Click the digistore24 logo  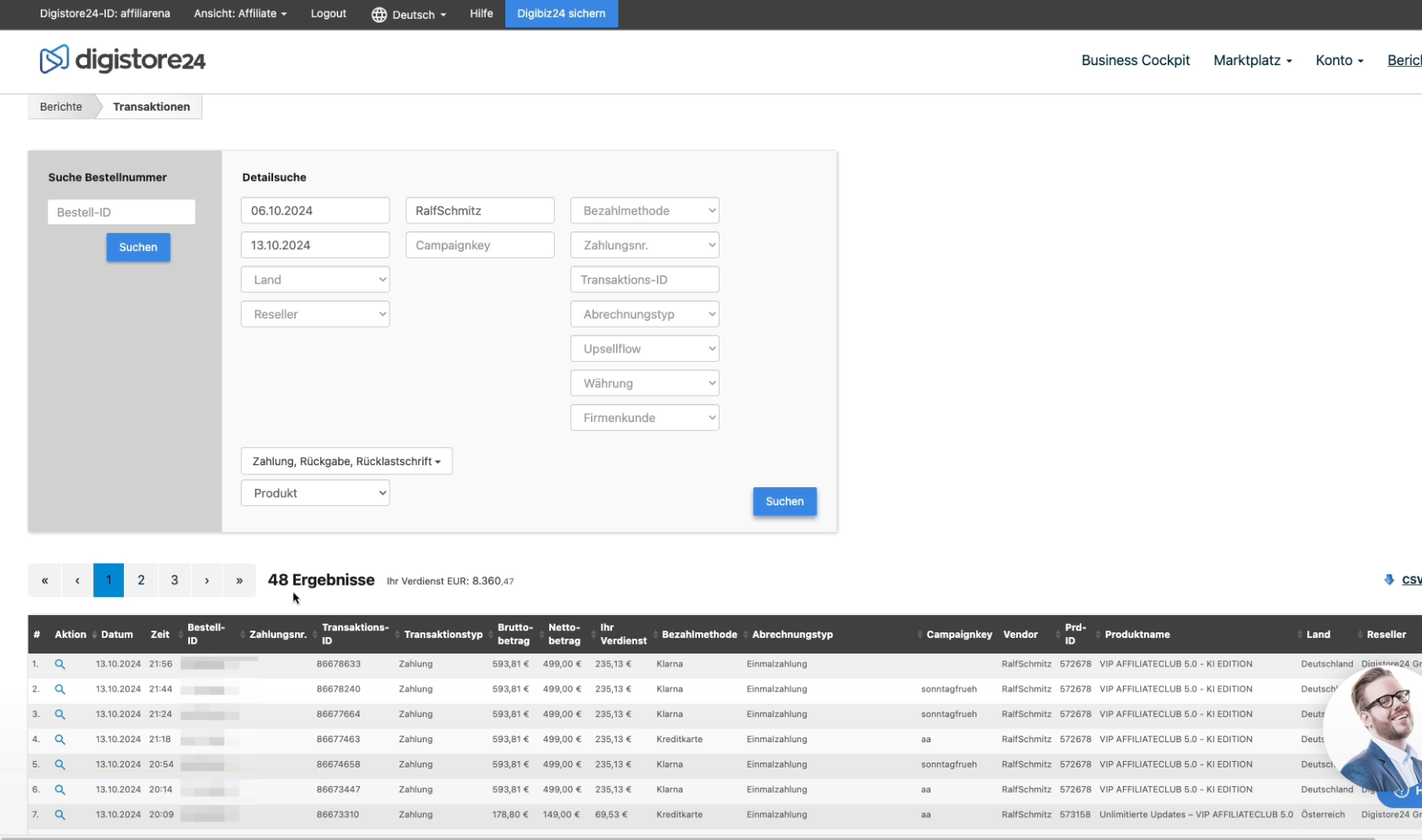pos(122,59)
